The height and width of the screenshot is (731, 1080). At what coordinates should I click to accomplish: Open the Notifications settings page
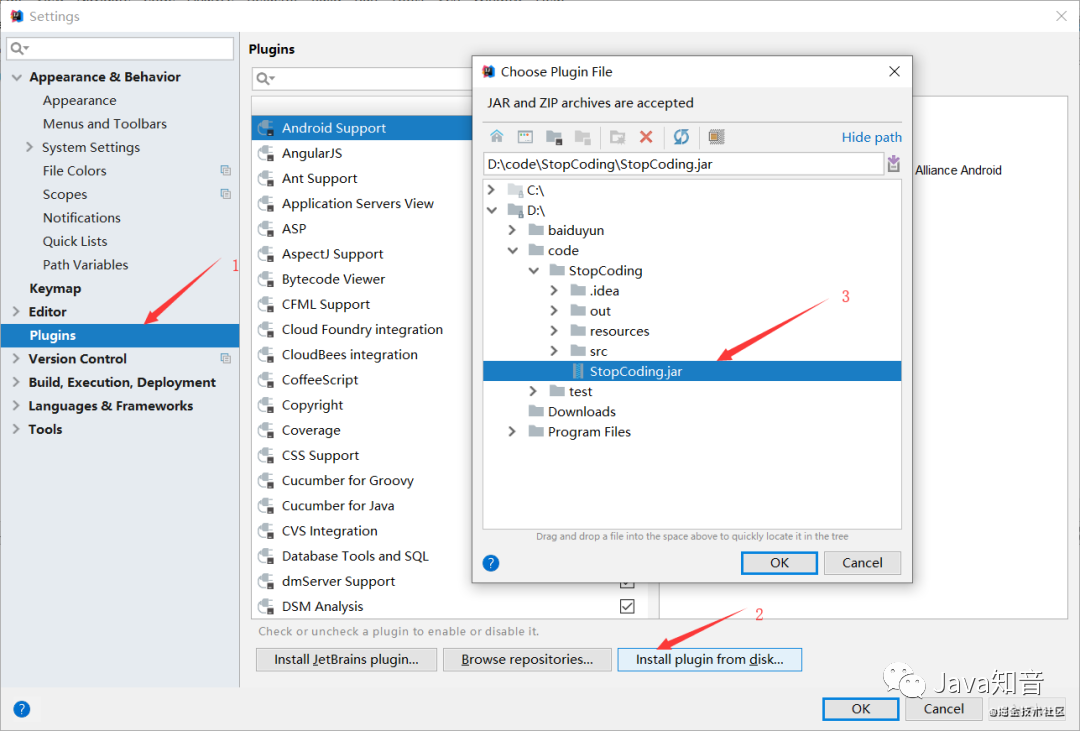[81, 218]
